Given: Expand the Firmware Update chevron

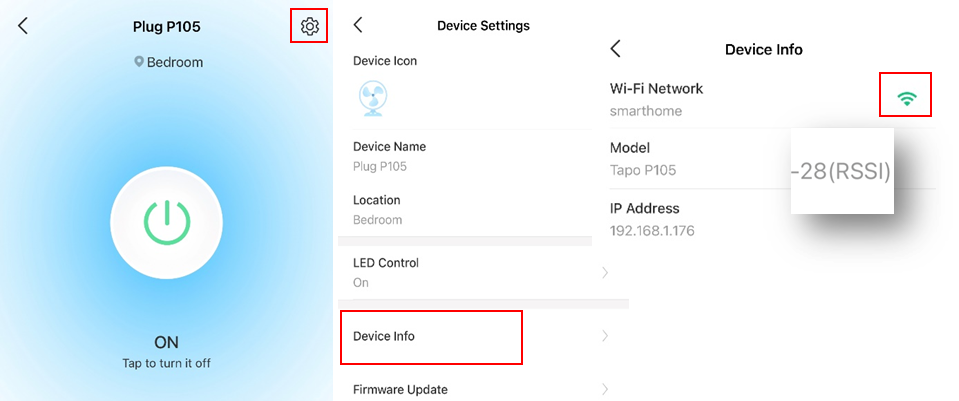Looking at the screenshot, I should [605, 389].
